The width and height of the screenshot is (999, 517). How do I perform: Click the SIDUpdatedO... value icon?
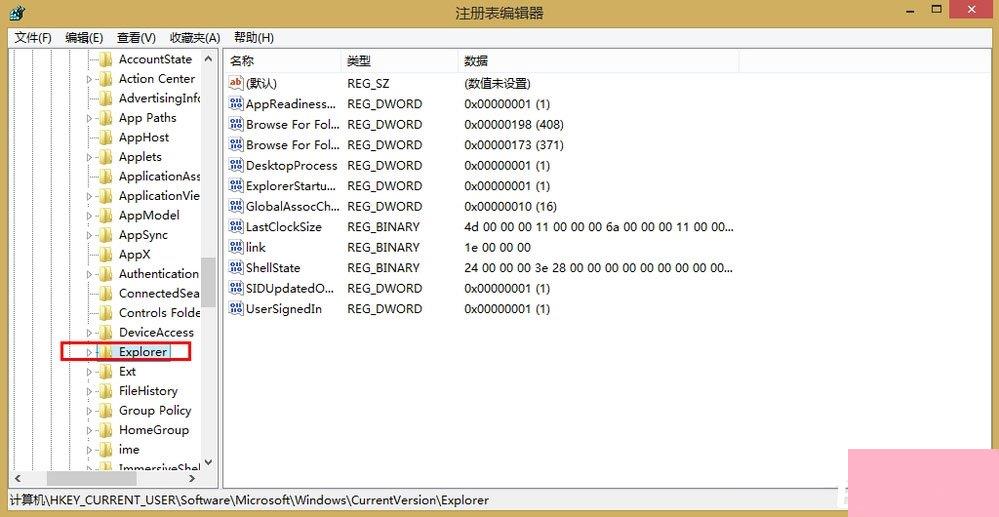pos(236,288)
